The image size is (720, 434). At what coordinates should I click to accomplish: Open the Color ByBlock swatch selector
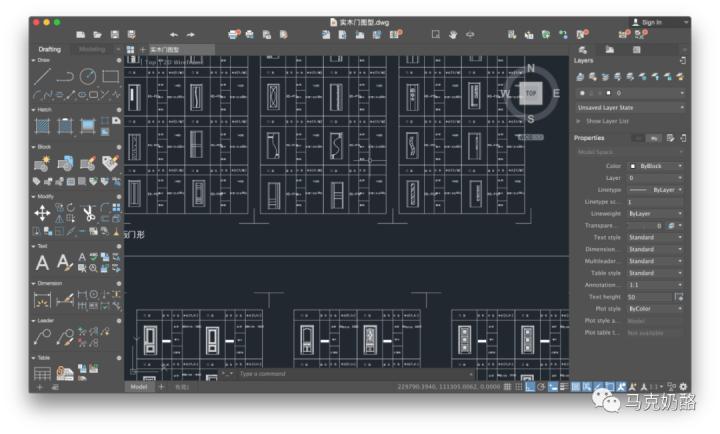654,166
